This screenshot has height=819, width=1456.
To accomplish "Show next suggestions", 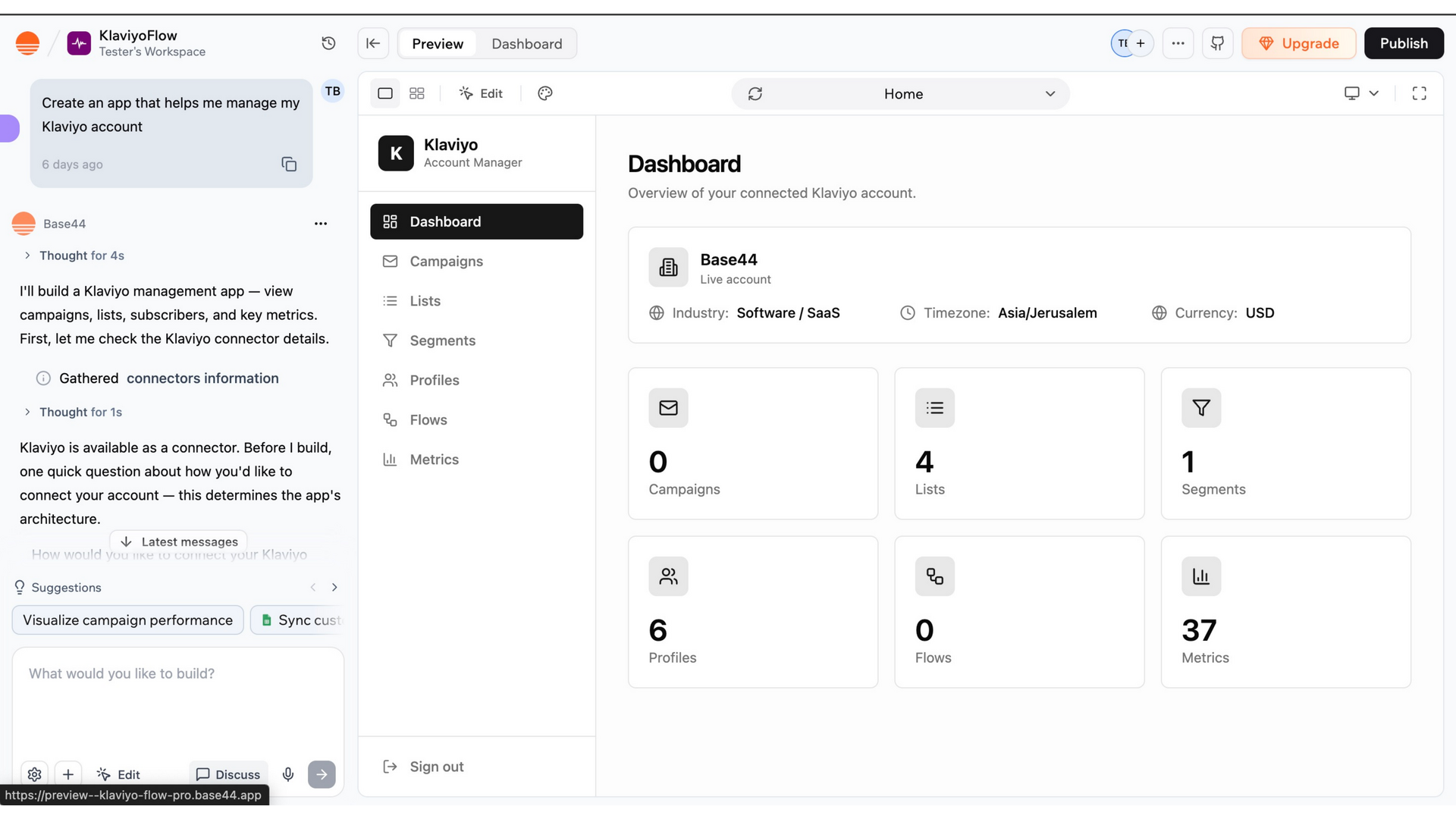I will pyautogui.click(x=334, y=588).
